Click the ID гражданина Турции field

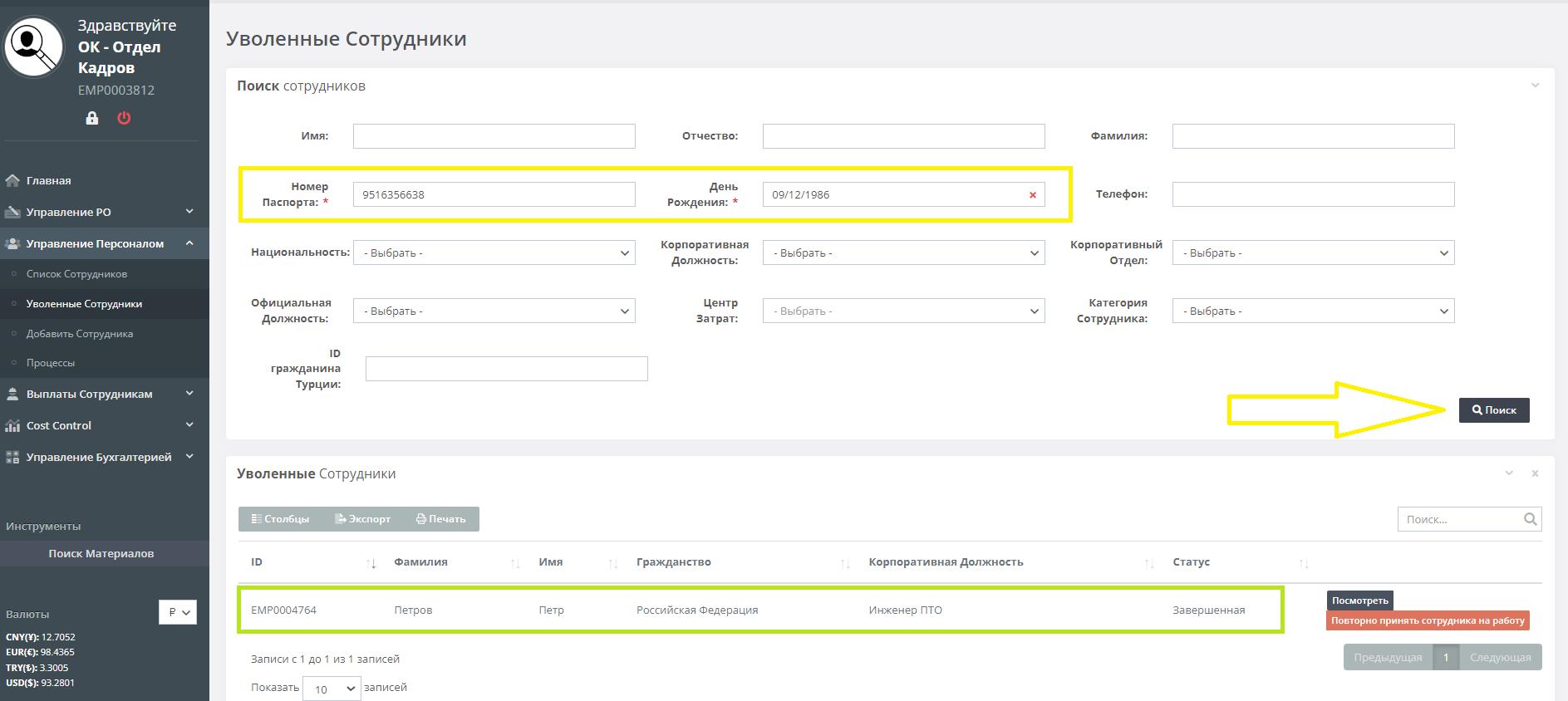coord(507,369)
